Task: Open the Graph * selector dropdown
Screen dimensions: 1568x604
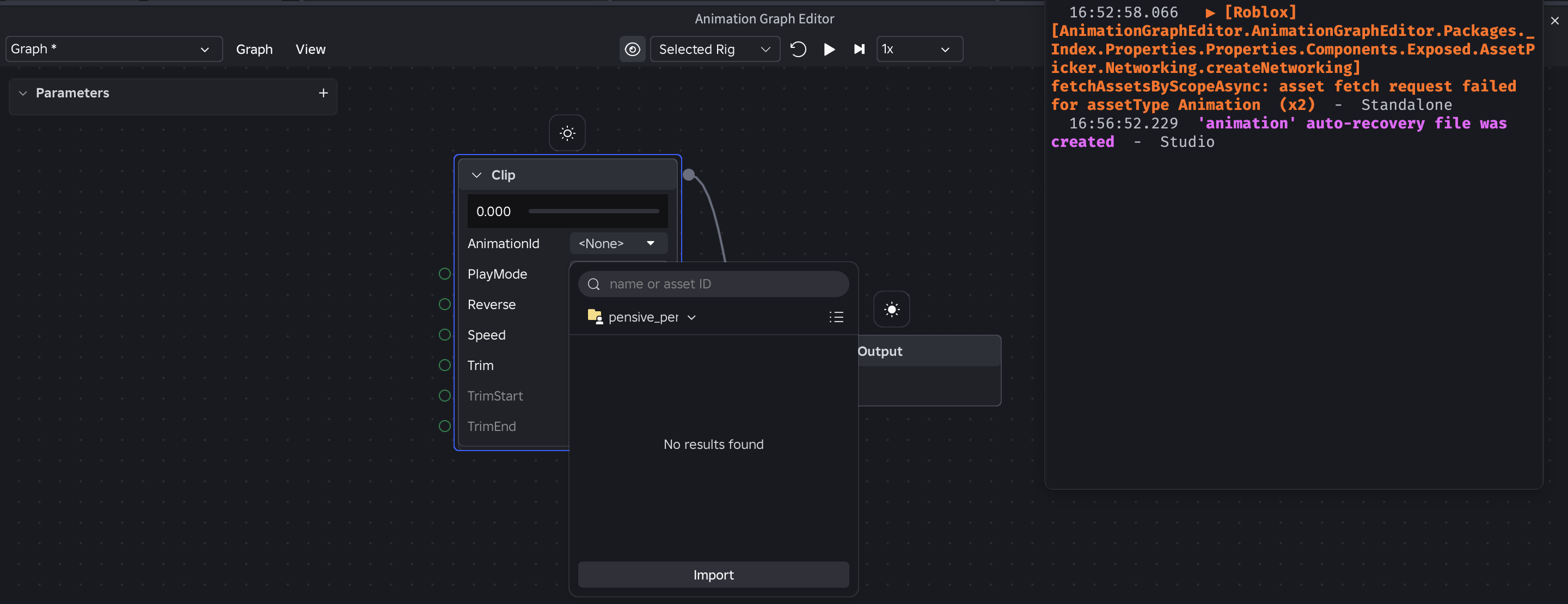Action: (x=114, y=50)
